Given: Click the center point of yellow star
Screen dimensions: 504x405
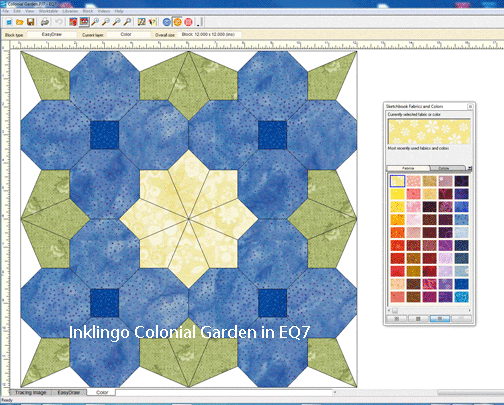Looking at the screenshot, I should click(189, 219).
